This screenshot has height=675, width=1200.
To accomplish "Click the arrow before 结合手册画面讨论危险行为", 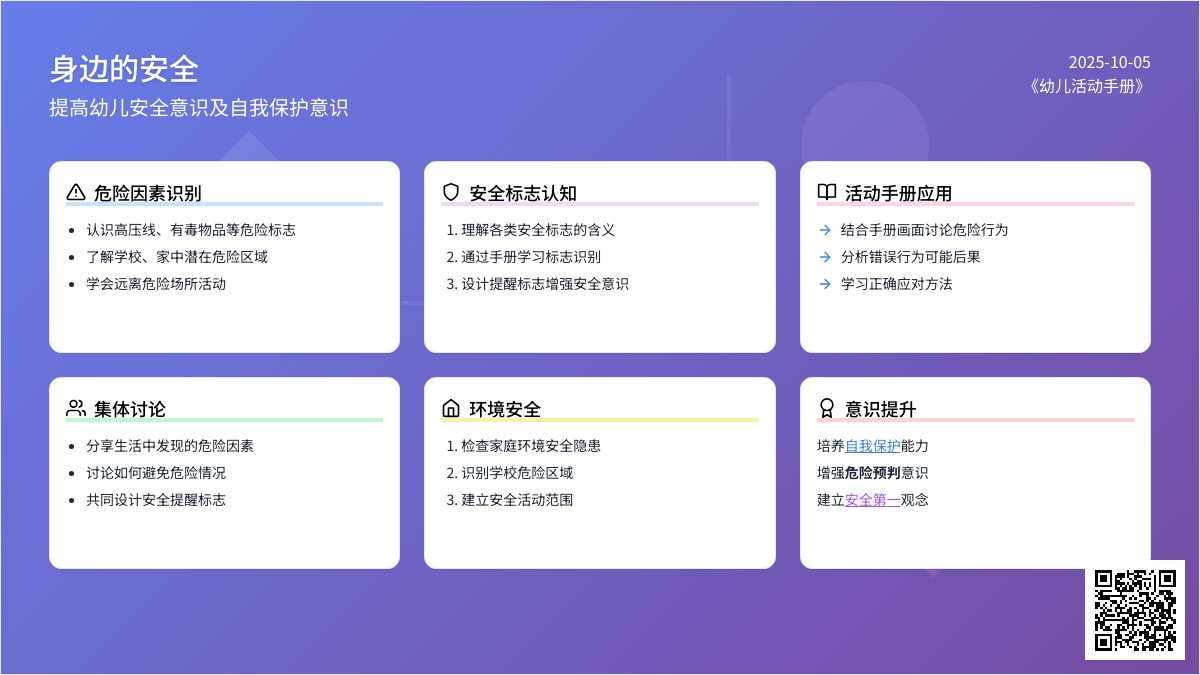I will pos(825,230).
